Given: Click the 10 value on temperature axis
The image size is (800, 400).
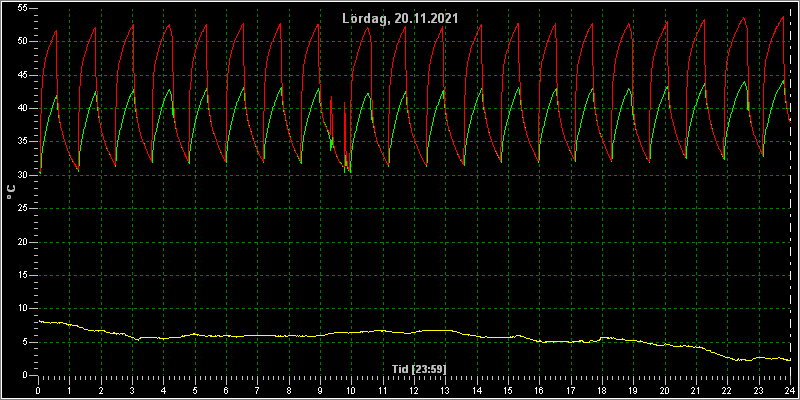Looking at the screenshot, I should tap(21, 309).
